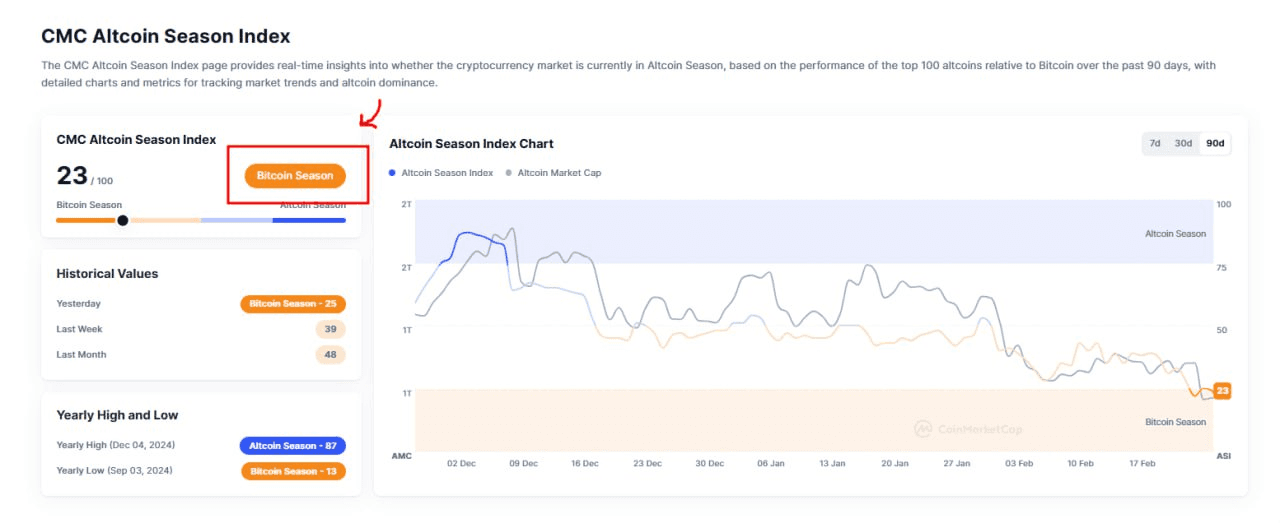This screenshot has height=523, width=1280.
Task: Click the orange Bitcoin Season button
Action: 295,175
